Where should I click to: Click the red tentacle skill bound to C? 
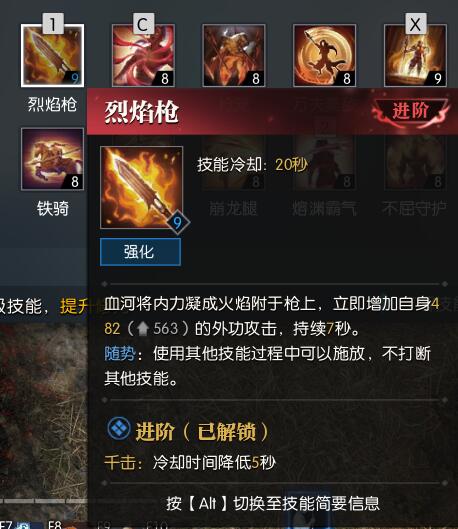coord(143,55)
